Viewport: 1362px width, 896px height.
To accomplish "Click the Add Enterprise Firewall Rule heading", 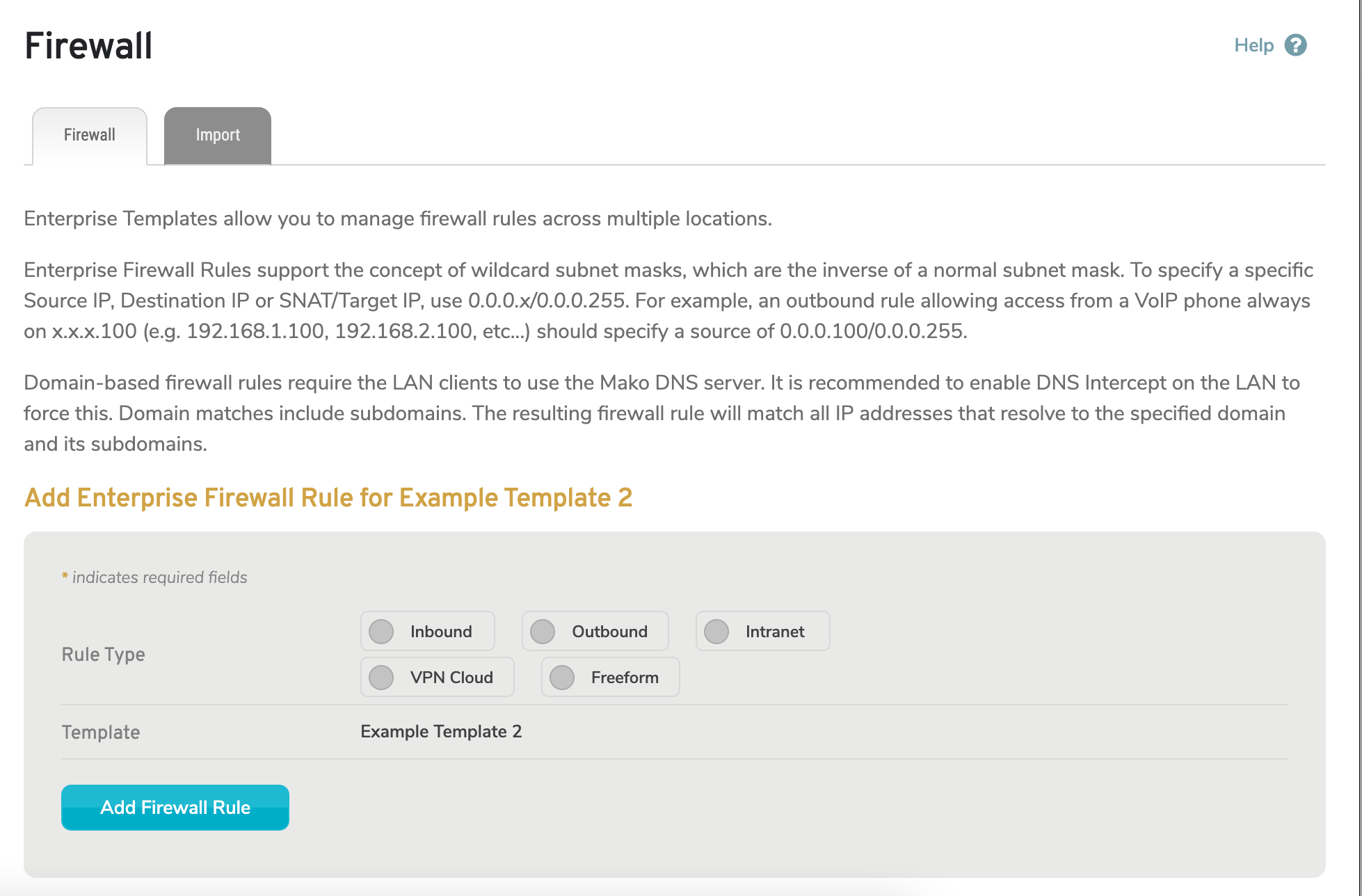I will (x=328, y=497).
